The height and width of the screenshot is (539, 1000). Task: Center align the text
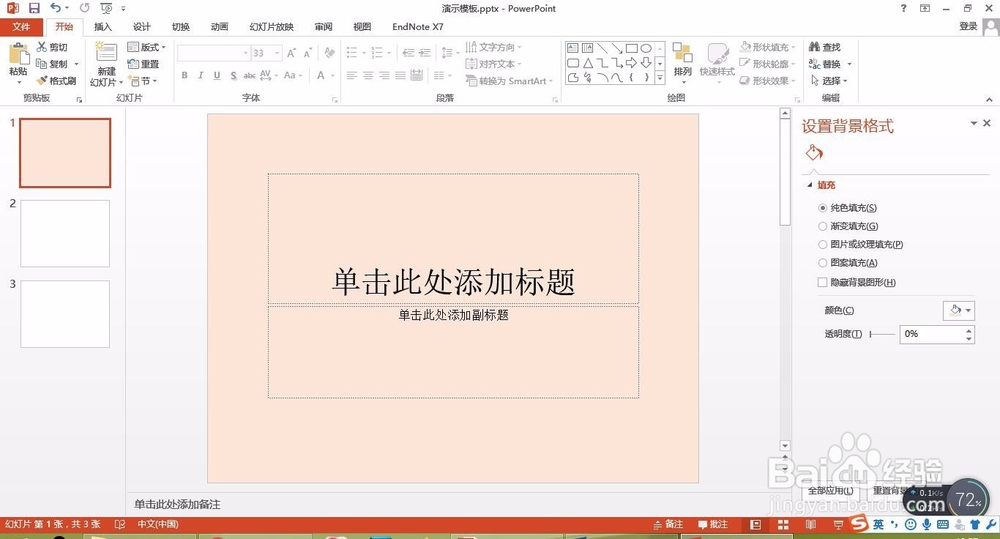pyautogui.click(x=368, y=75)
